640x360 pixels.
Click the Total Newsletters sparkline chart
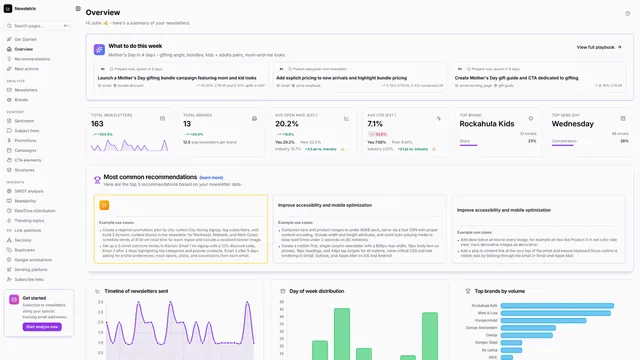[x=129, y=145]
